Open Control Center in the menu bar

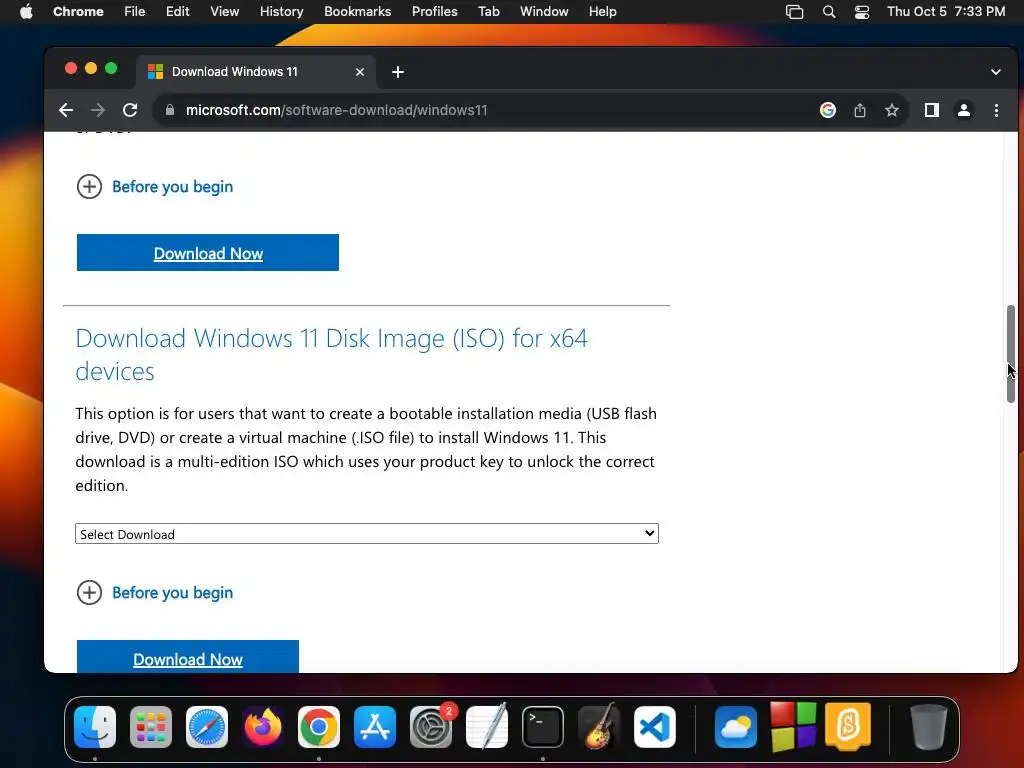pyautogui.click(x=862, y=12)
